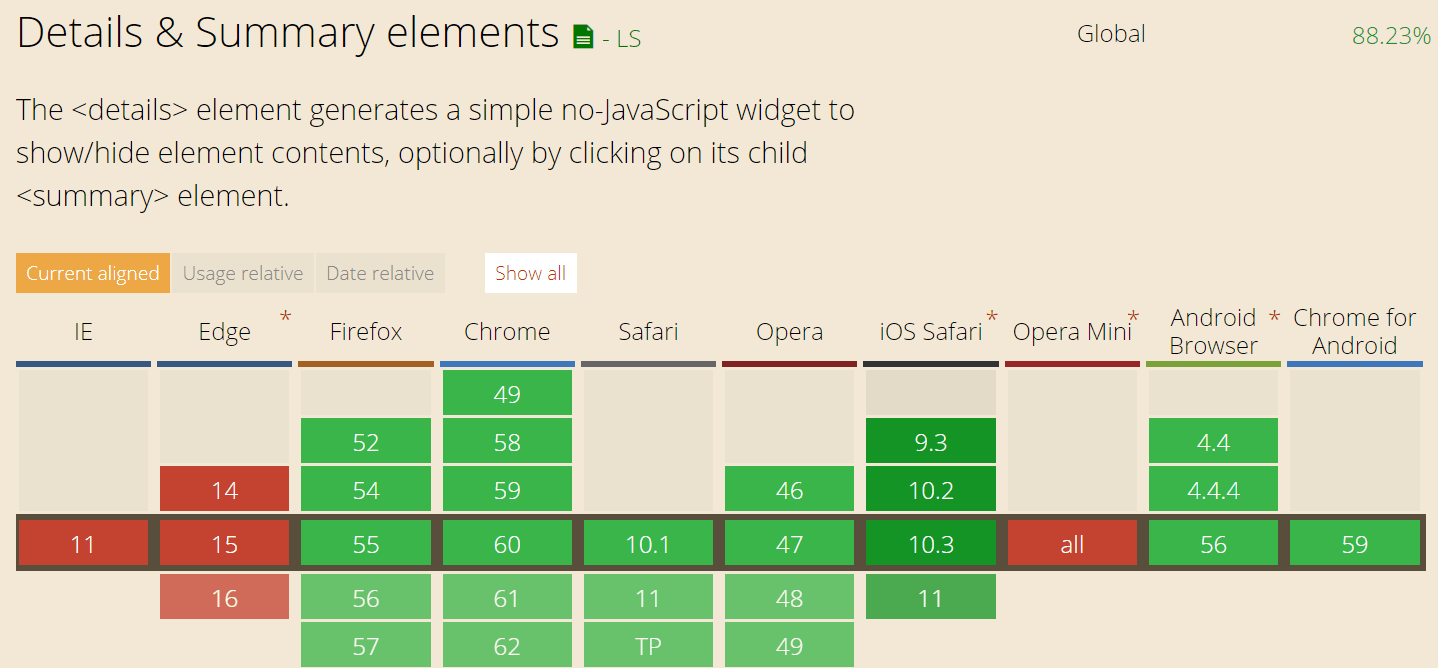The image size is (1438, 668).
Task: Click the IE 11 unsupported cell
Action: 83,544
